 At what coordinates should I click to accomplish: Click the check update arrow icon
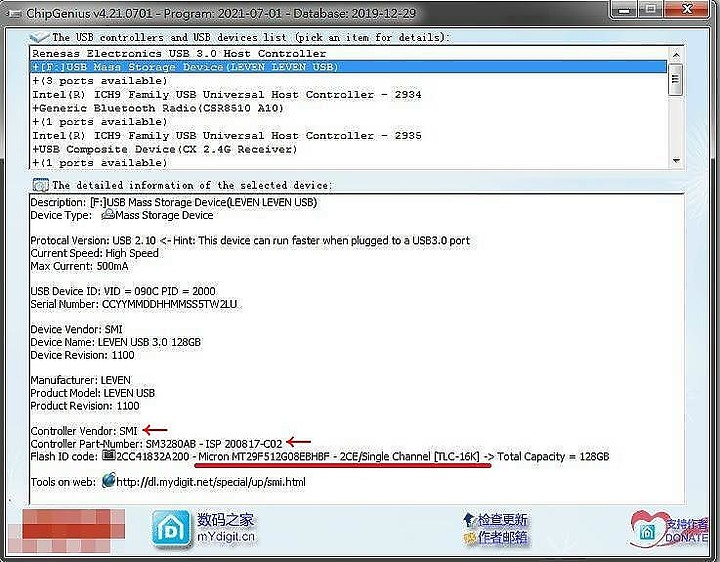point(468,520)
